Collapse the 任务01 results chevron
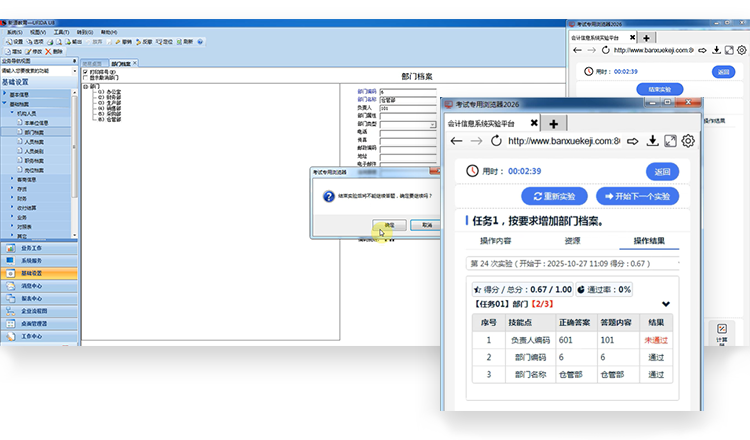The height and width of the screenshot is (440, 750). (666, 304)
